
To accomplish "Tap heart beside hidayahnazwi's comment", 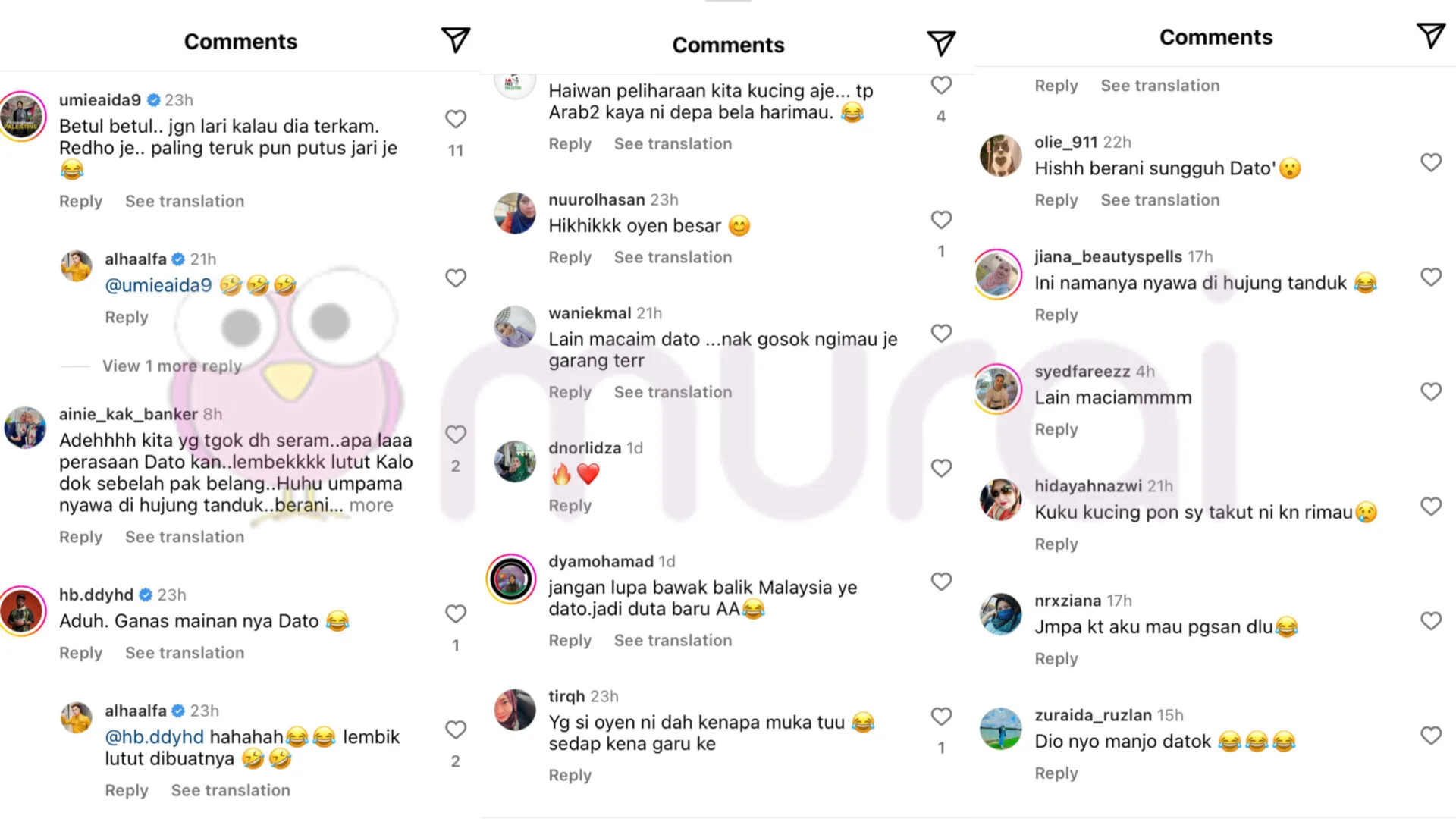I will pos(1431,507).
